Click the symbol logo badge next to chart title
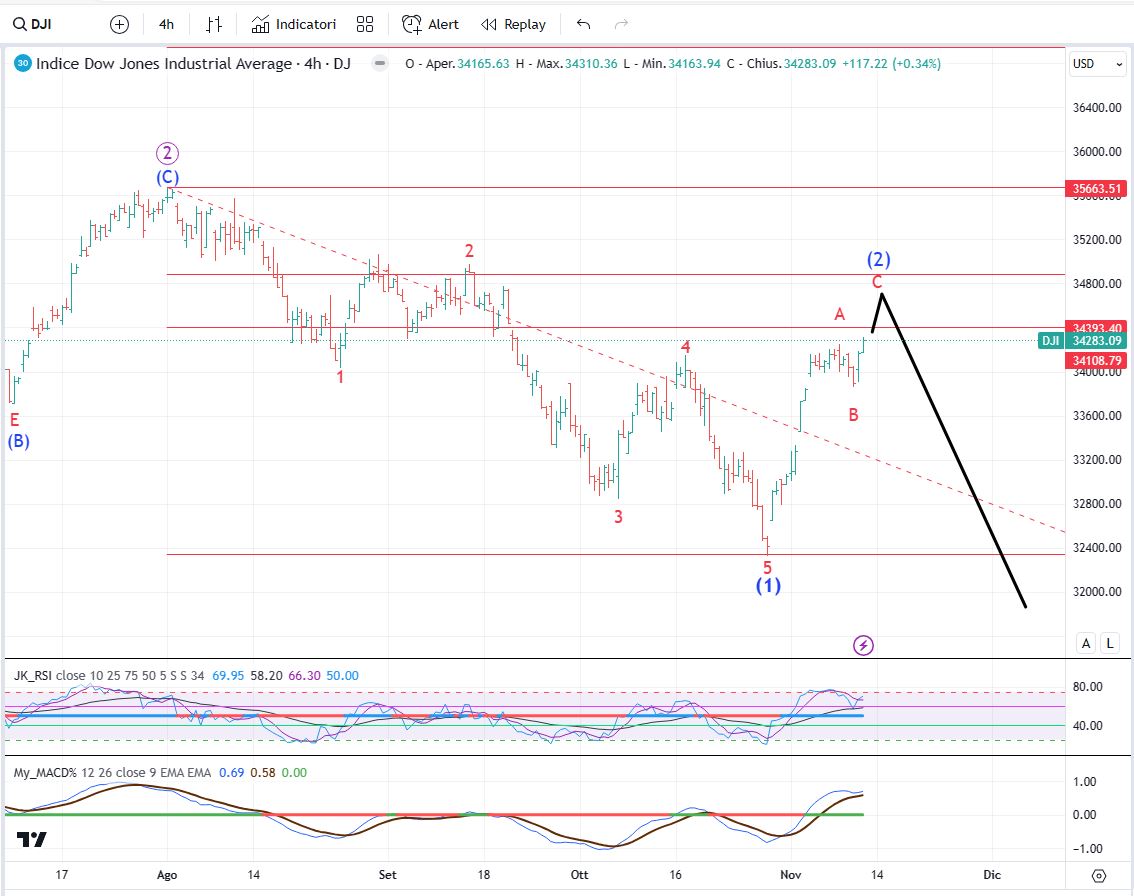Viewport: 1134px width, 896px height. click(x=22, y=64)
